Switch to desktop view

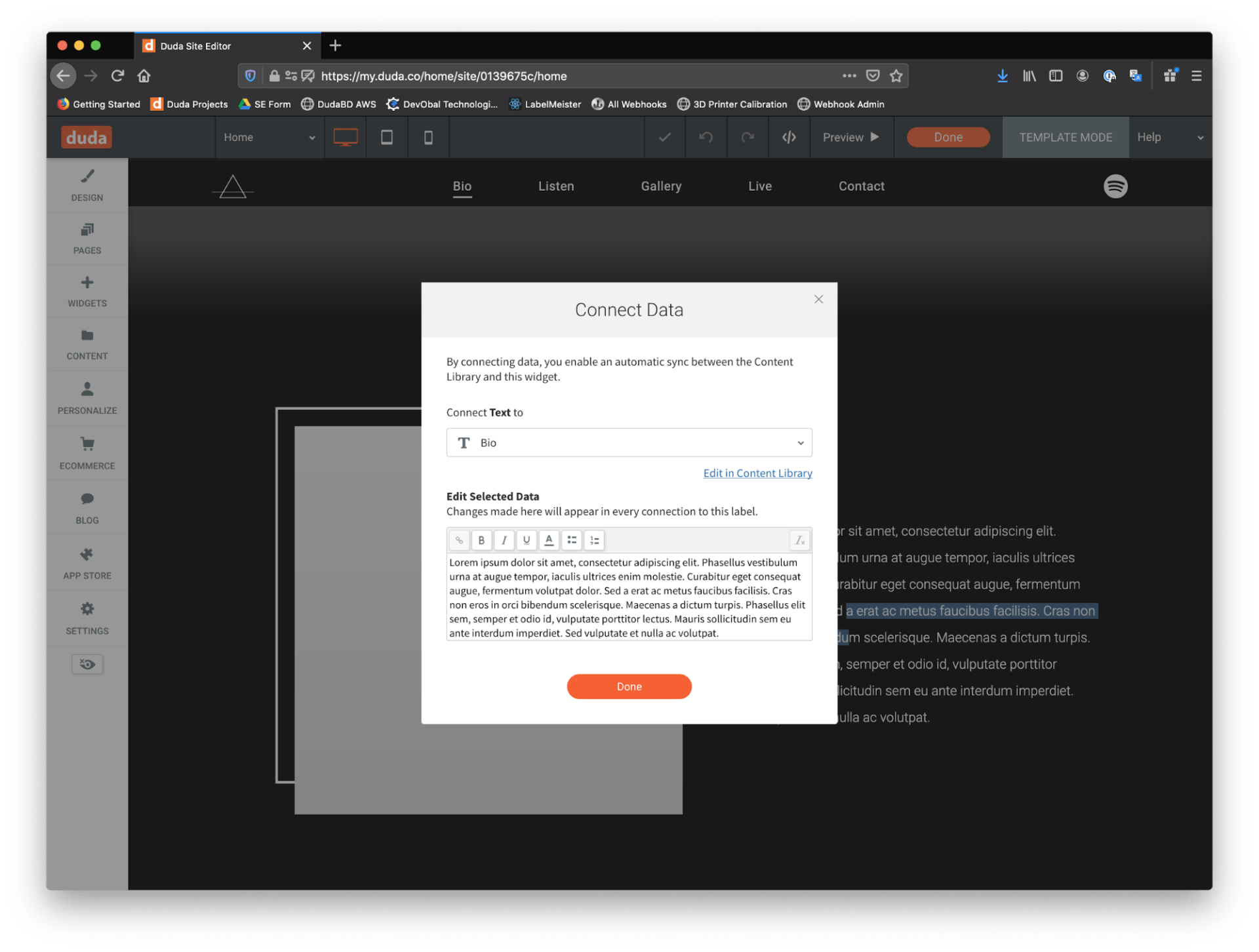coord(346,137)
